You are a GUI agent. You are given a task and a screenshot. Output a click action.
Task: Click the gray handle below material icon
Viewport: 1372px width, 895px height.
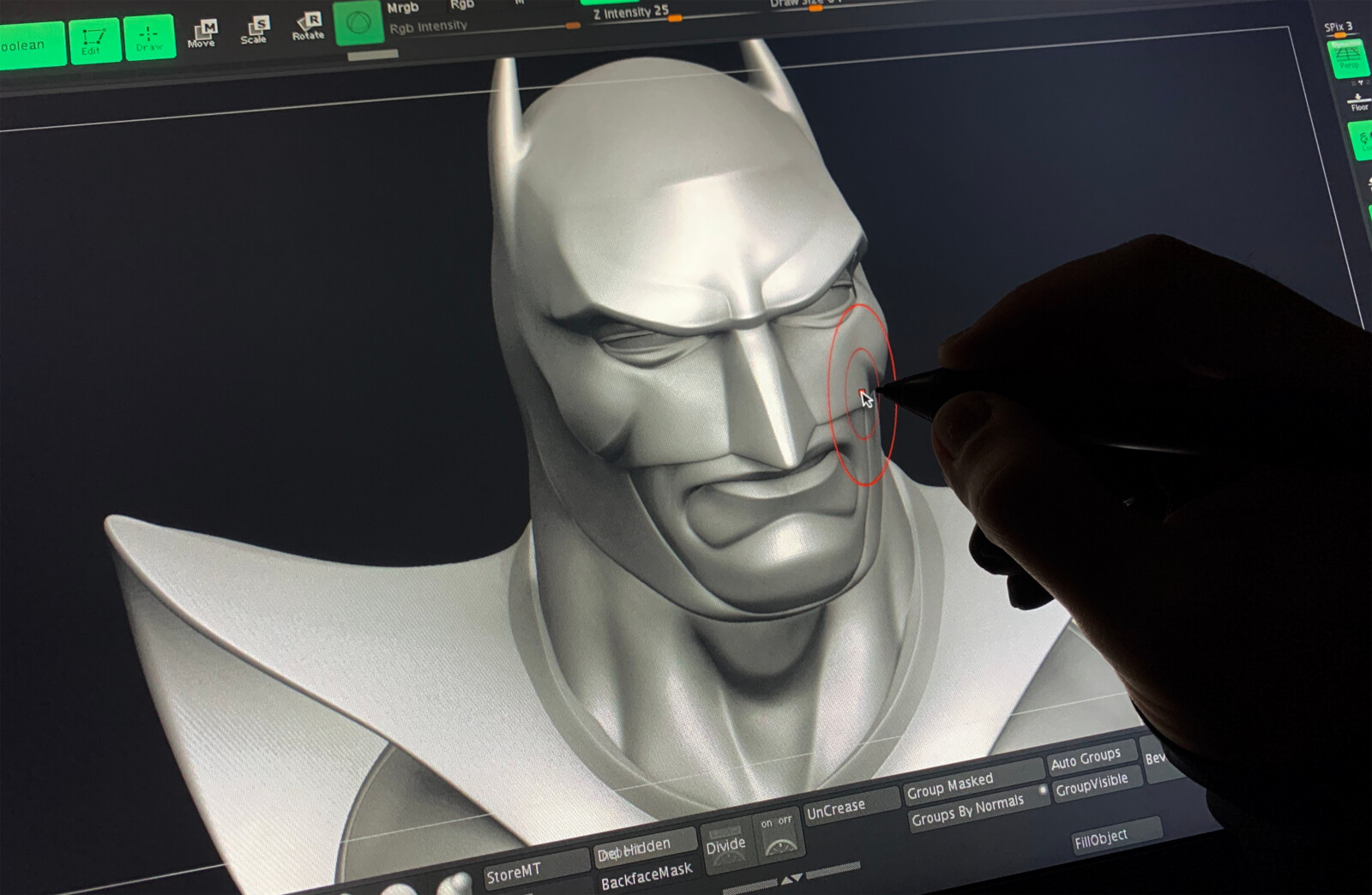372,55
